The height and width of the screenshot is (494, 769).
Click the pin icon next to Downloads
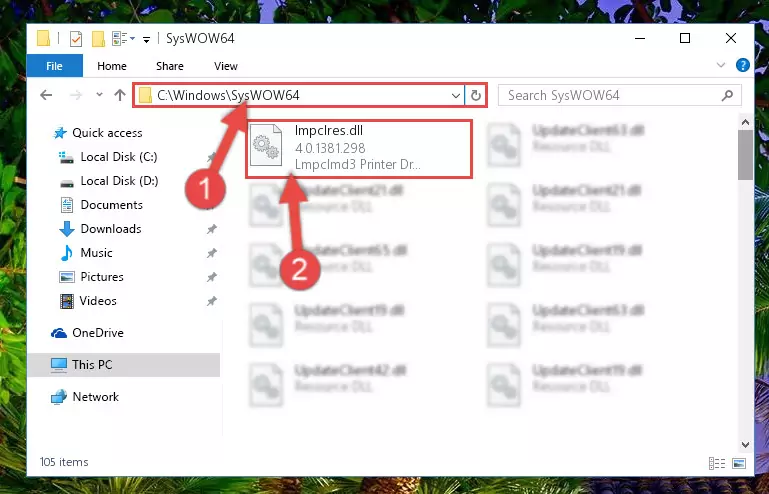[x=211, y=229]
